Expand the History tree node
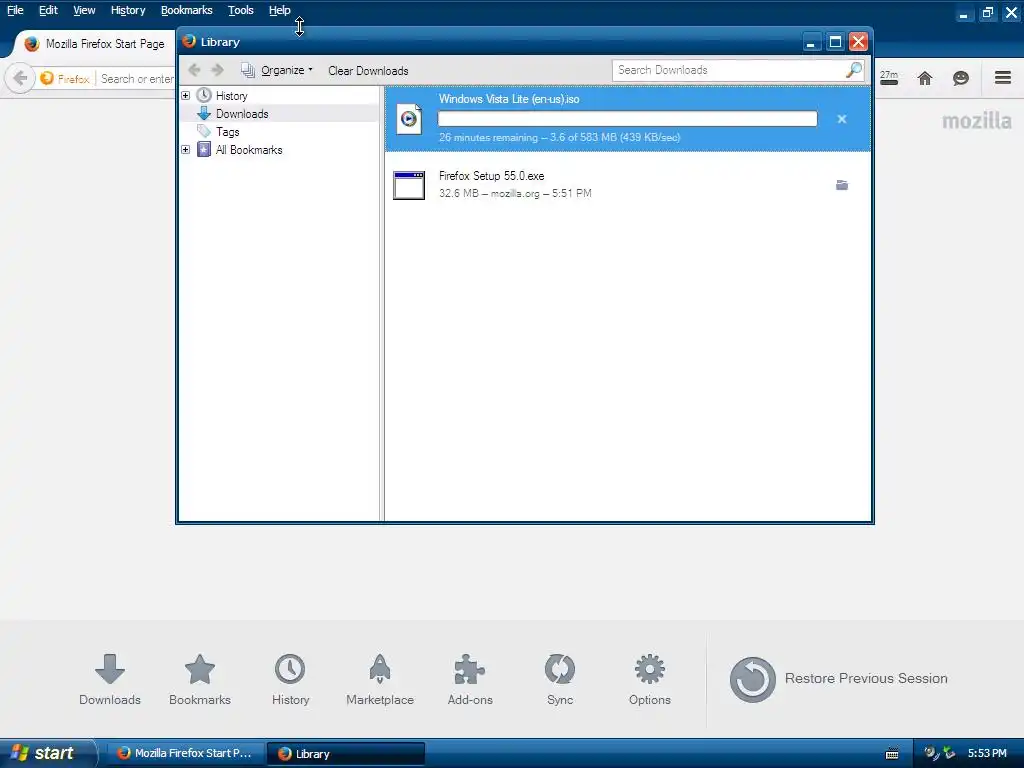The image size is (1024, 768). (185, 95)
